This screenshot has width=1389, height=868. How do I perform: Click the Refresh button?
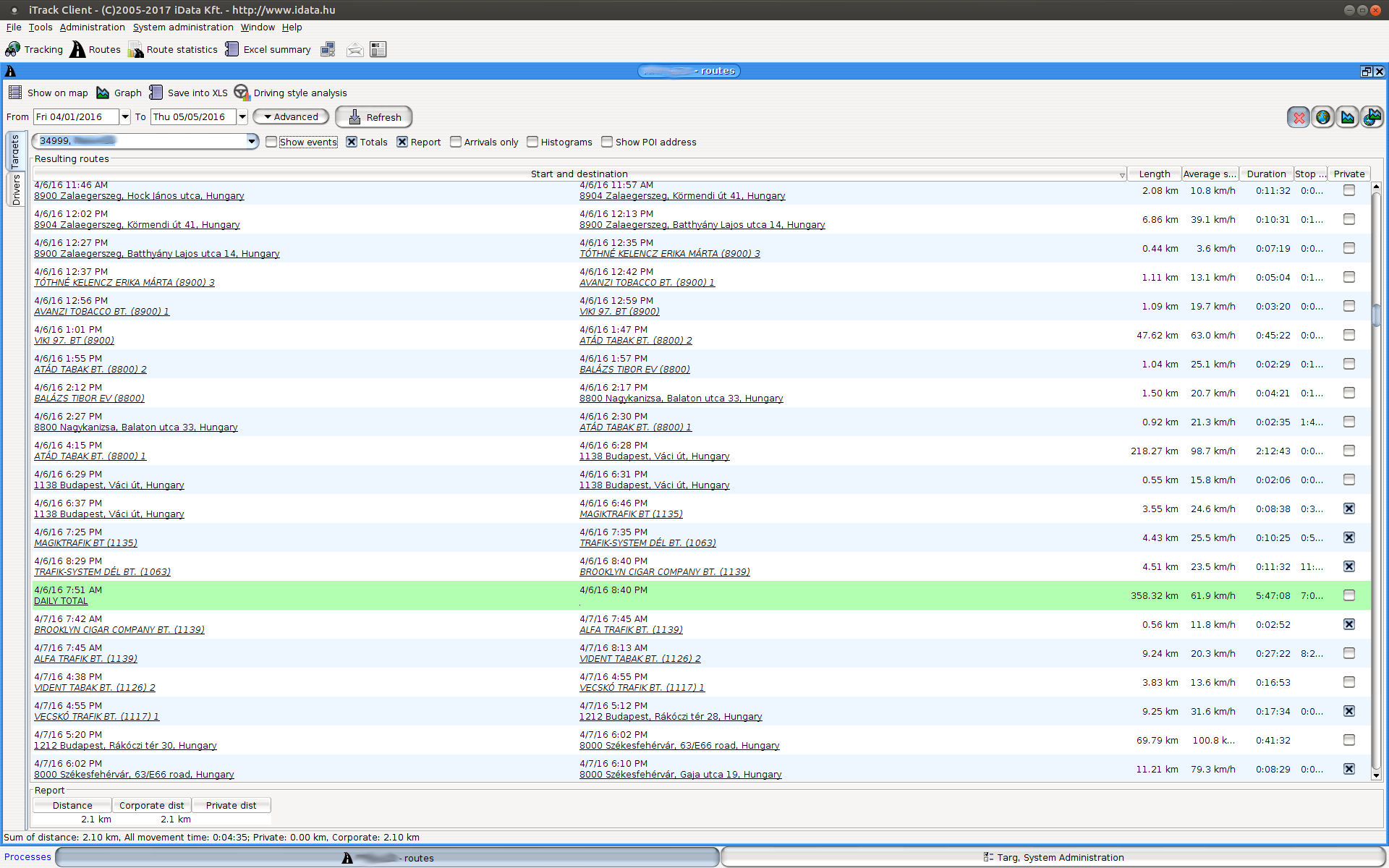click(x=374, y=117)
